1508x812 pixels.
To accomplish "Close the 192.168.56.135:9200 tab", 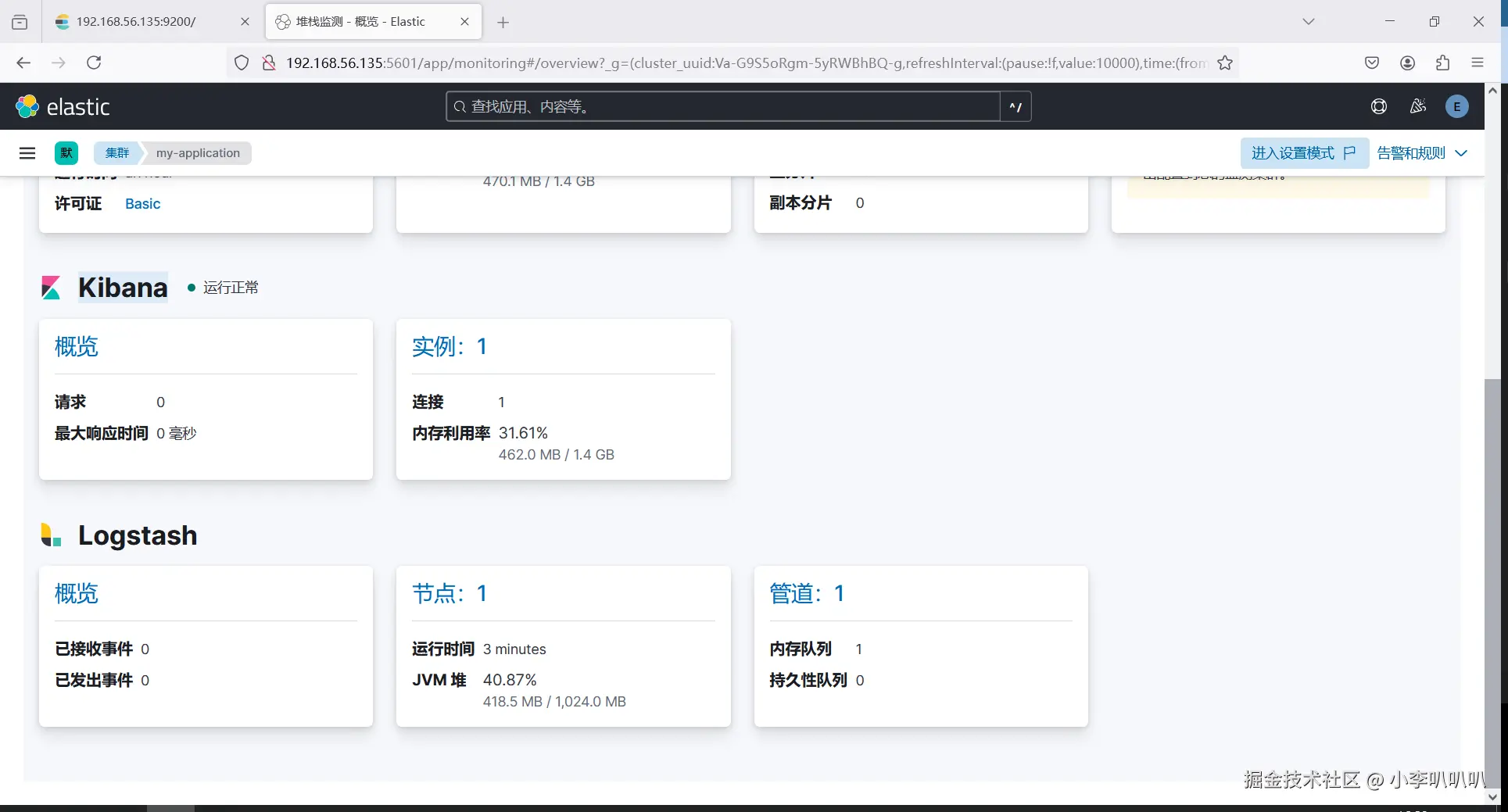I will coord(245,22).
